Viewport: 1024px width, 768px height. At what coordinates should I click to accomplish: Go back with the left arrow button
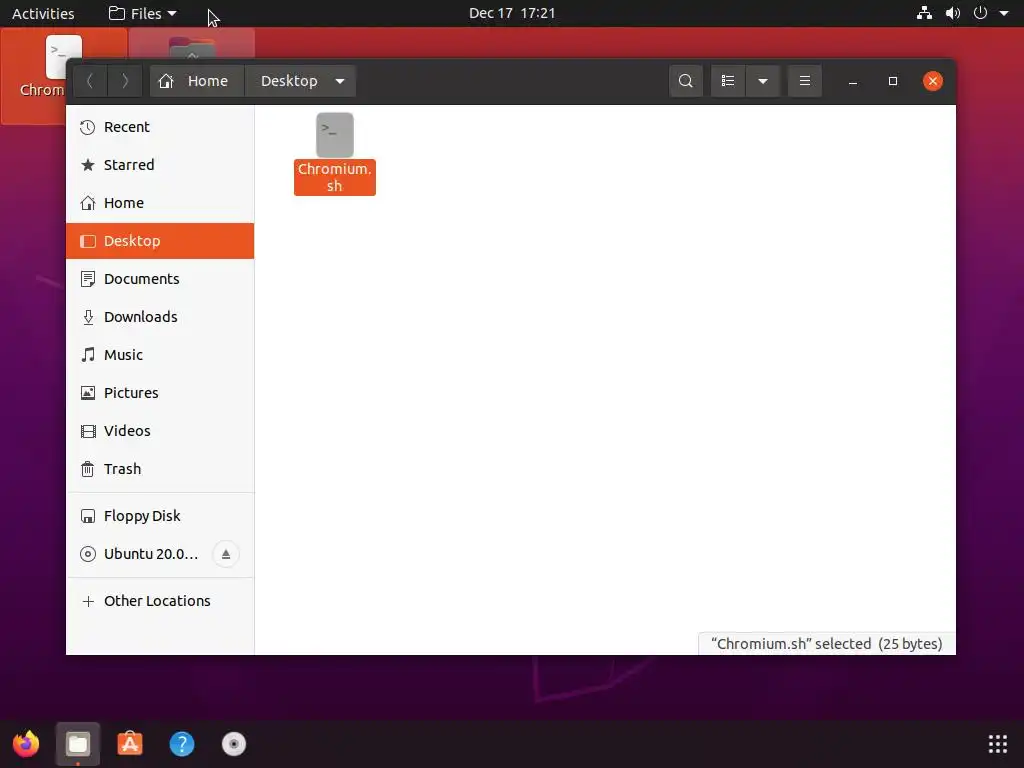click(x=90, y=81)
